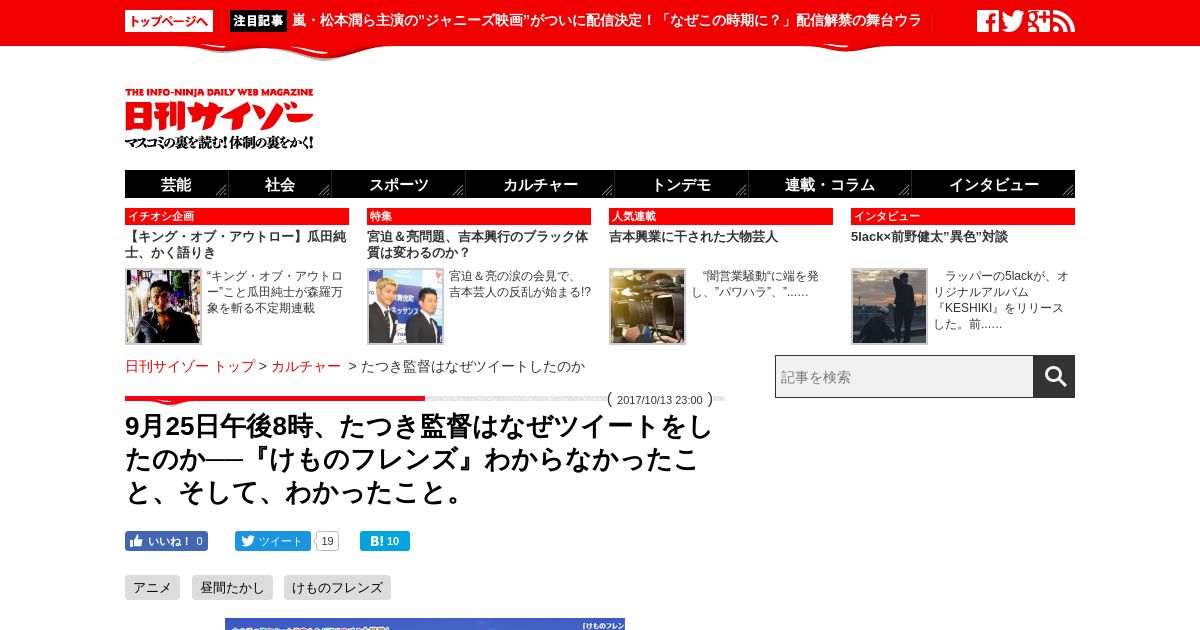Select the けものフレンズ tag

[337, 588]
